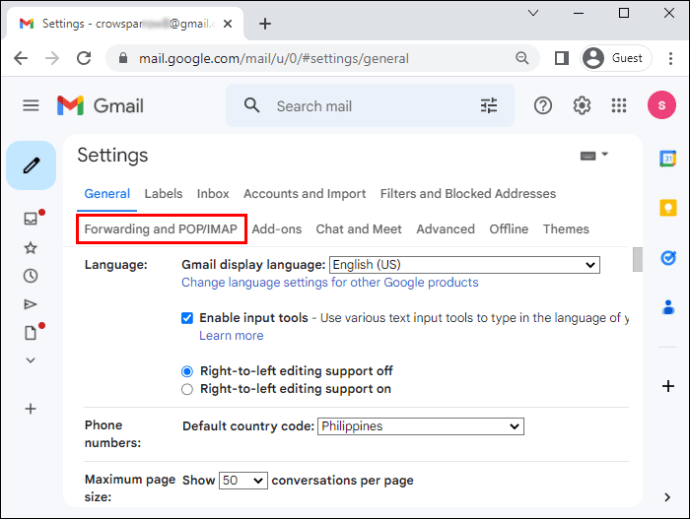This screenshot has width=690, height=519.
Task: Open Google Tasks in side panel
Action: coord(667,257)
